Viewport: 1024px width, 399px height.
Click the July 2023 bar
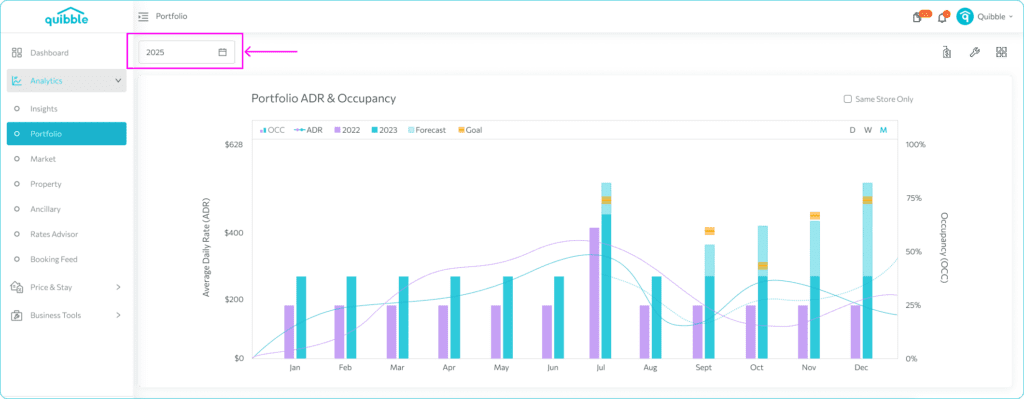click(606, 286)
